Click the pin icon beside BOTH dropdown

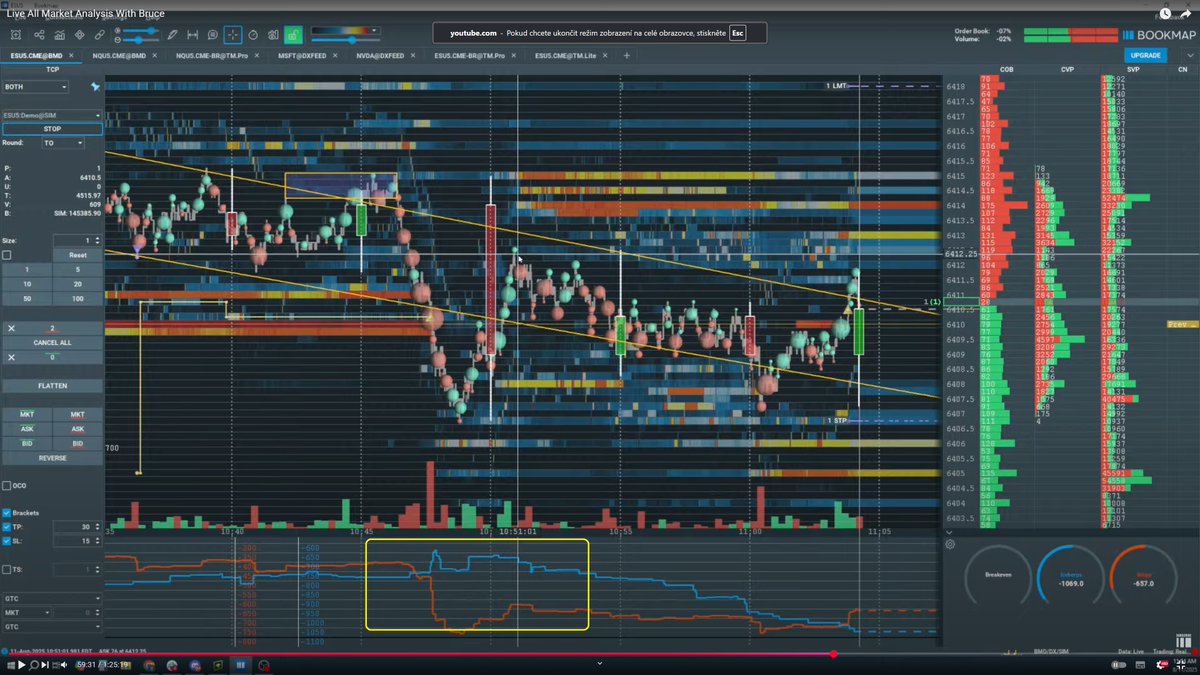pos(96,87)
